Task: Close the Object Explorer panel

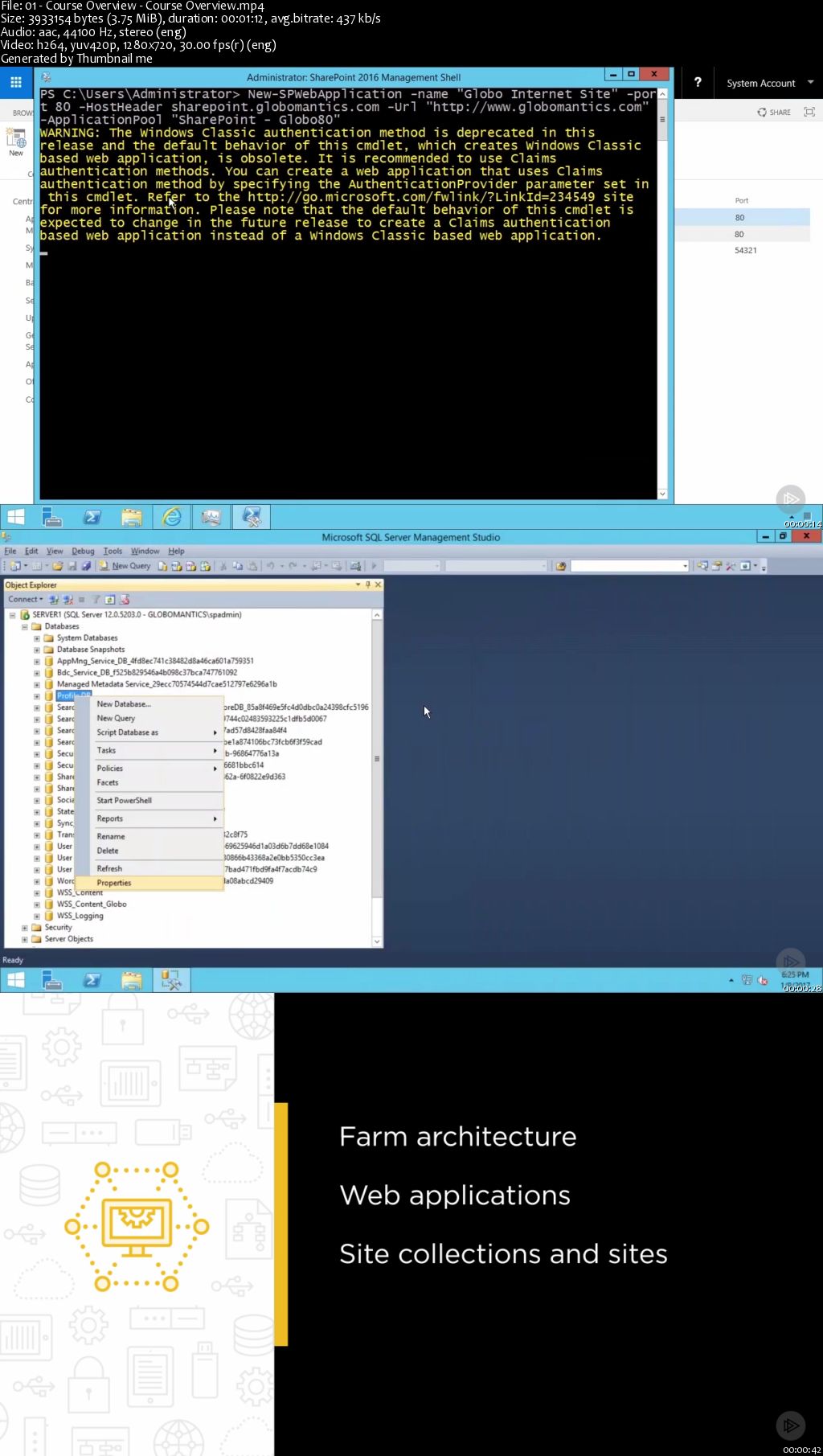Action: (378, 584)
